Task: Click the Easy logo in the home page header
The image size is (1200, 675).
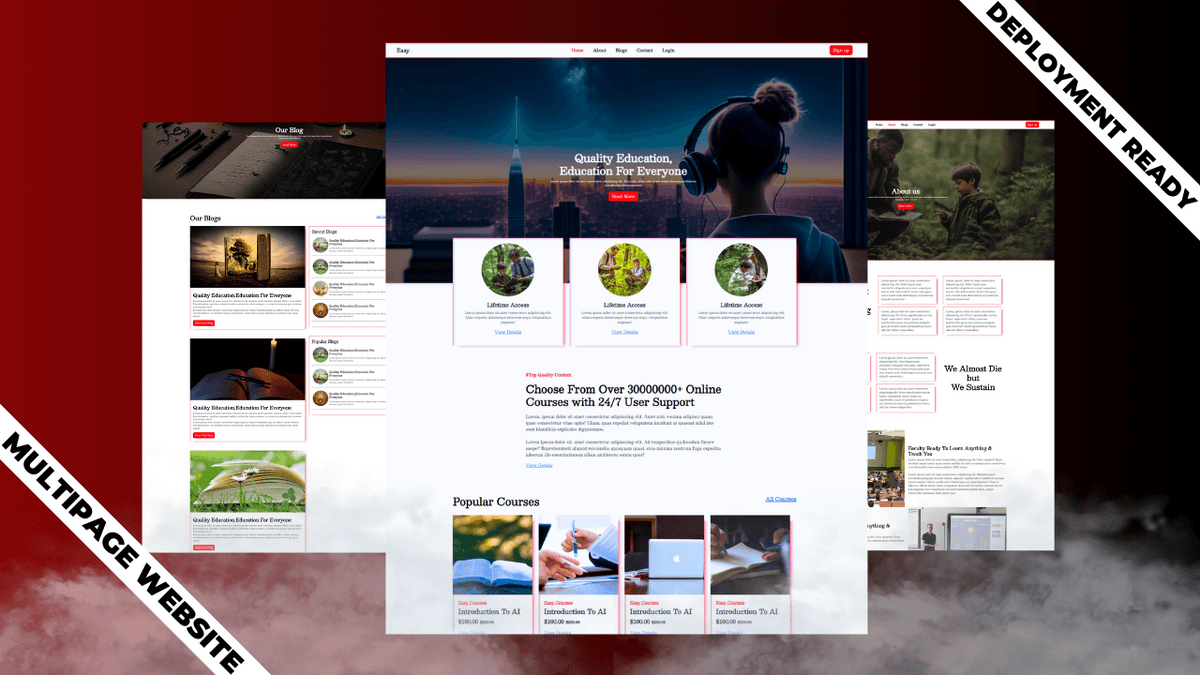Action: coord(403,50)
